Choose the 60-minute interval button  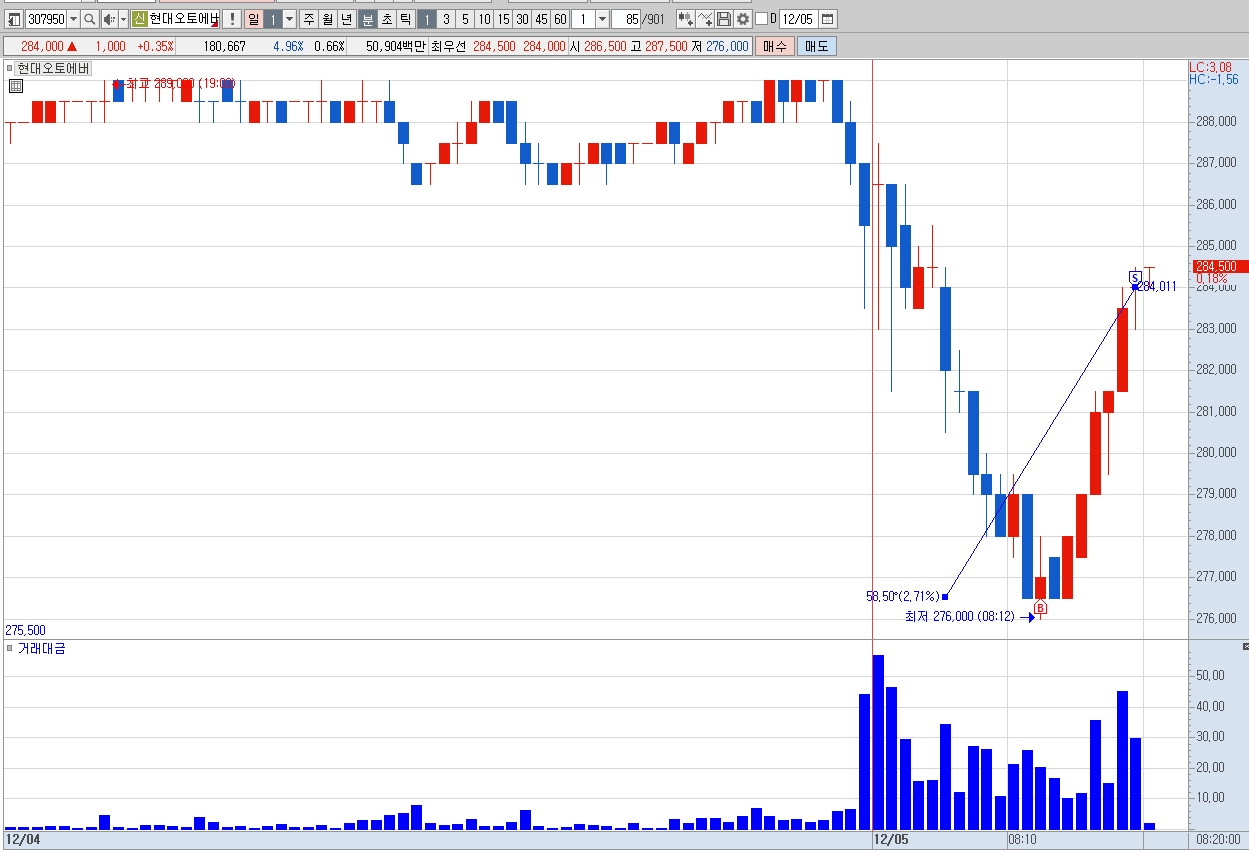pos(560,19)
